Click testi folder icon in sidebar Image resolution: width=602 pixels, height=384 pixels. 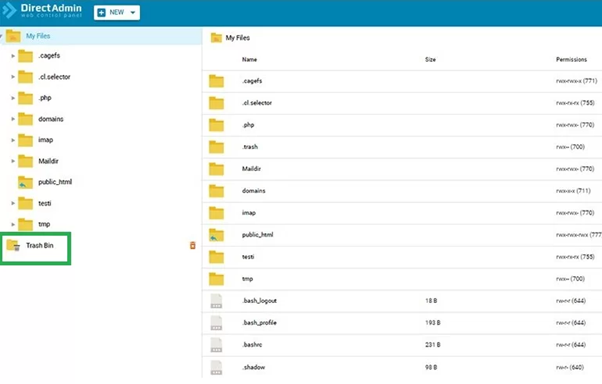click(25, 203)
